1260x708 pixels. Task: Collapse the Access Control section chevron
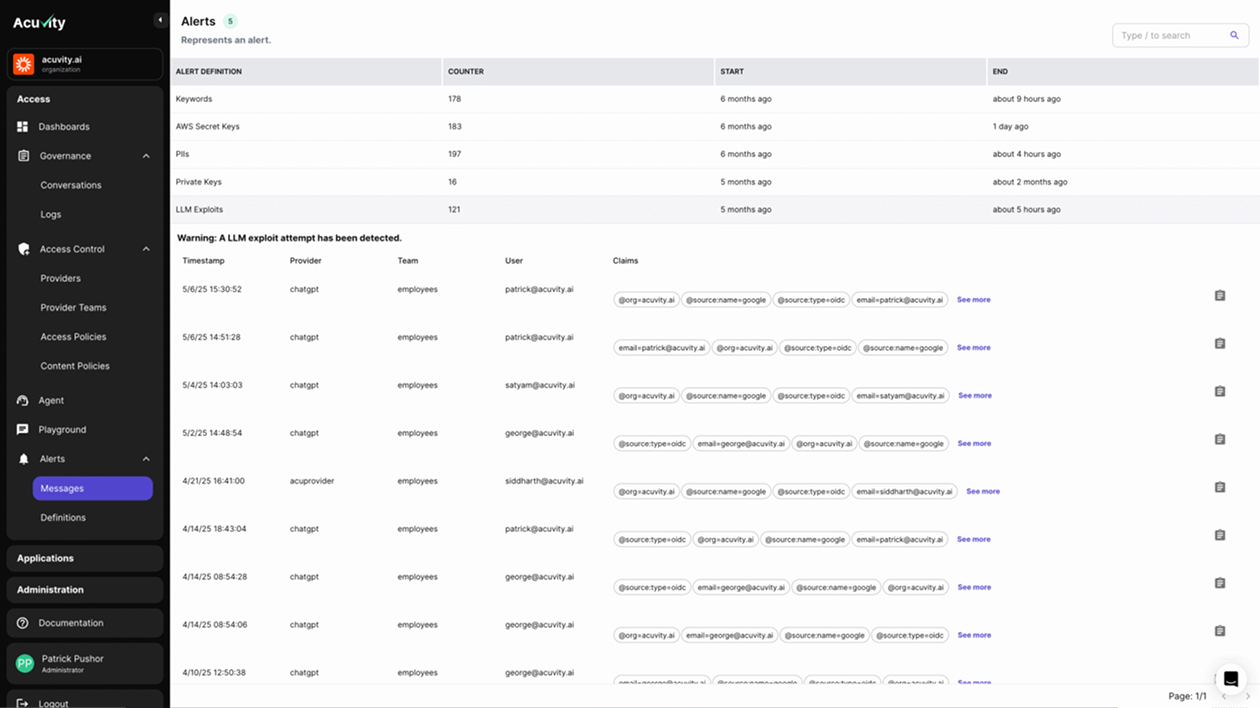click(x=146, y=249)
